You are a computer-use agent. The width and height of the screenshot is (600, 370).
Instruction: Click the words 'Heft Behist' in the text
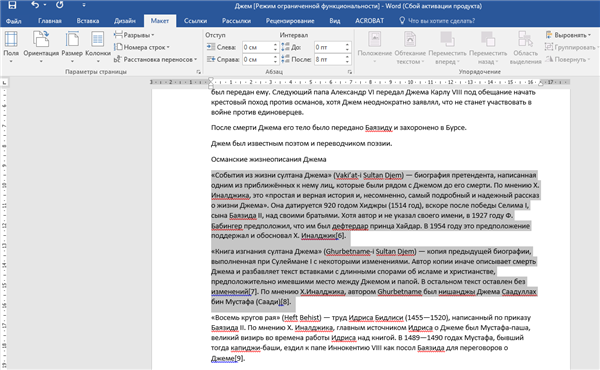(302, 318)
